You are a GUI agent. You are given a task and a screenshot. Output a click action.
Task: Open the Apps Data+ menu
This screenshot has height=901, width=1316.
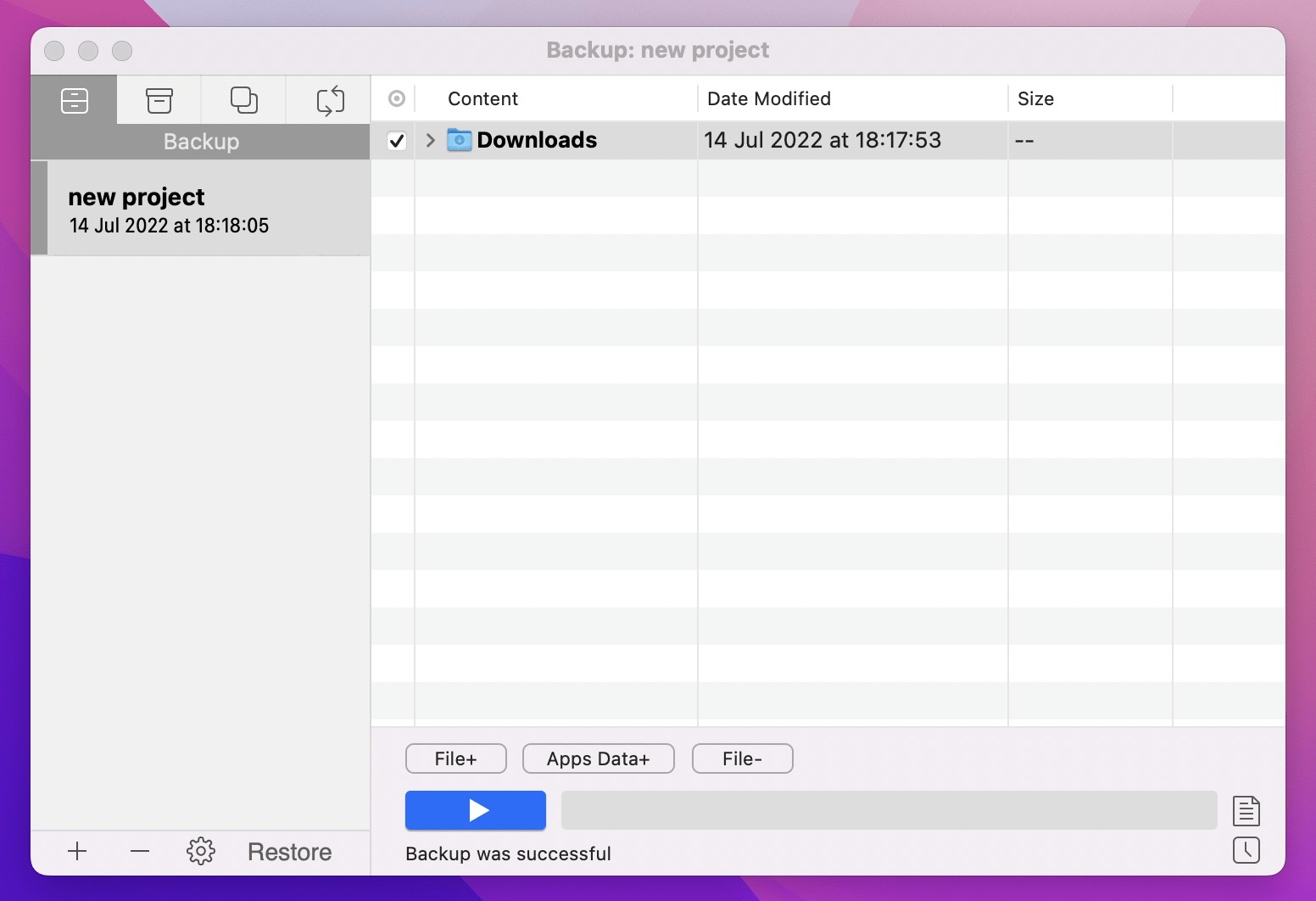[598, 758]
